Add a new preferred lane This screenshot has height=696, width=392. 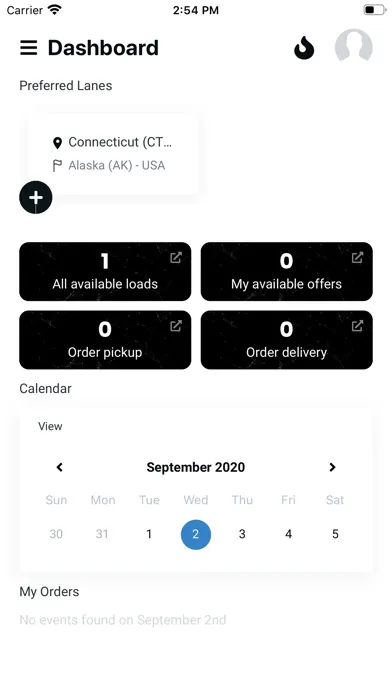36,198
